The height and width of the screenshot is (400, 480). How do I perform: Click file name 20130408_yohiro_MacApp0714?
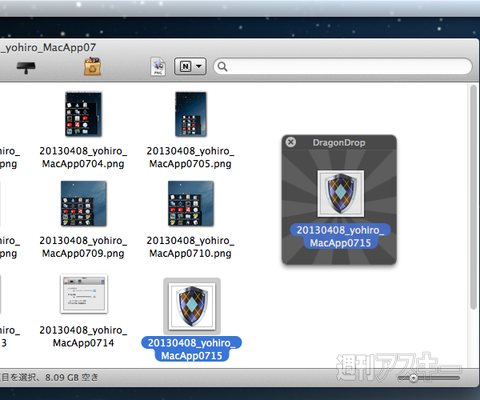(83, 336)
